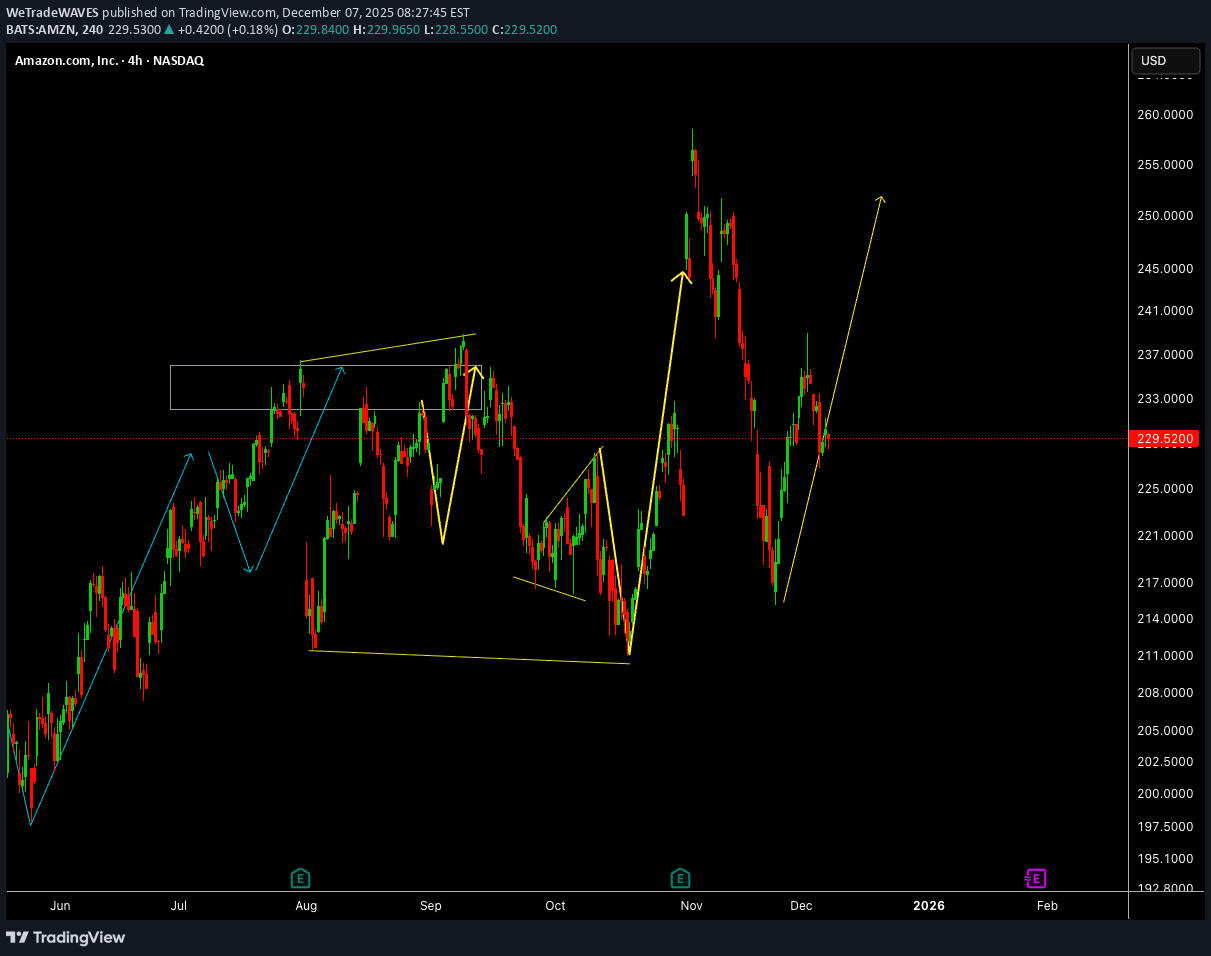
Task: Click the green earnings marker near Nov
Action: 680,879
